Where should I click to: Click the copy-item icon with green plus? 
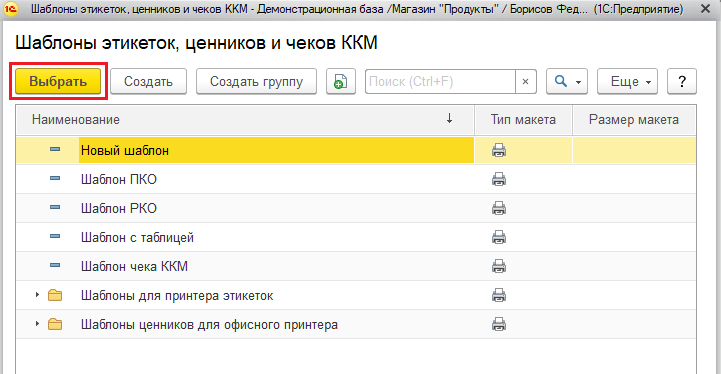click(x=341, y=81)
